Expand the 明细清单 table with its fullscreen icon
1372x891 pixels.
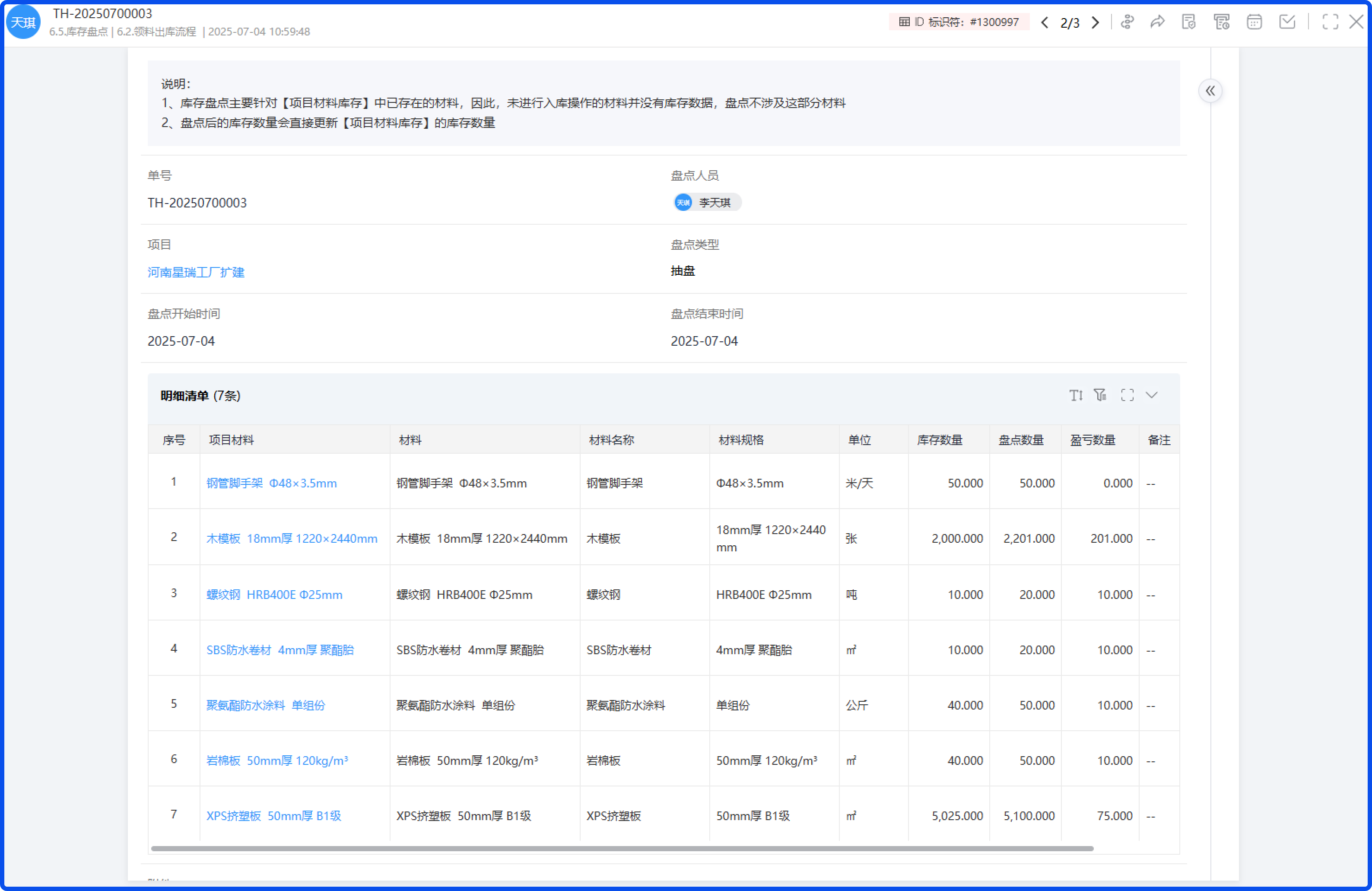[x=1127, y=395]
